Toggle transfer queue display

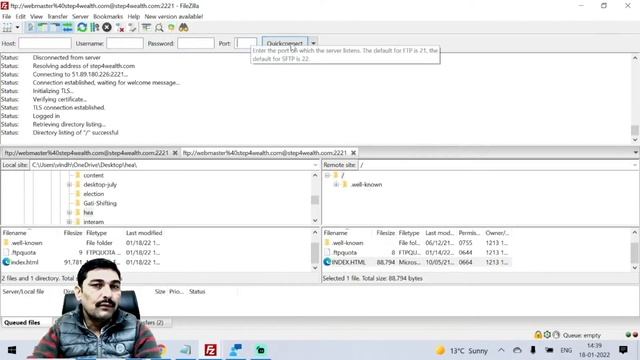68,27
